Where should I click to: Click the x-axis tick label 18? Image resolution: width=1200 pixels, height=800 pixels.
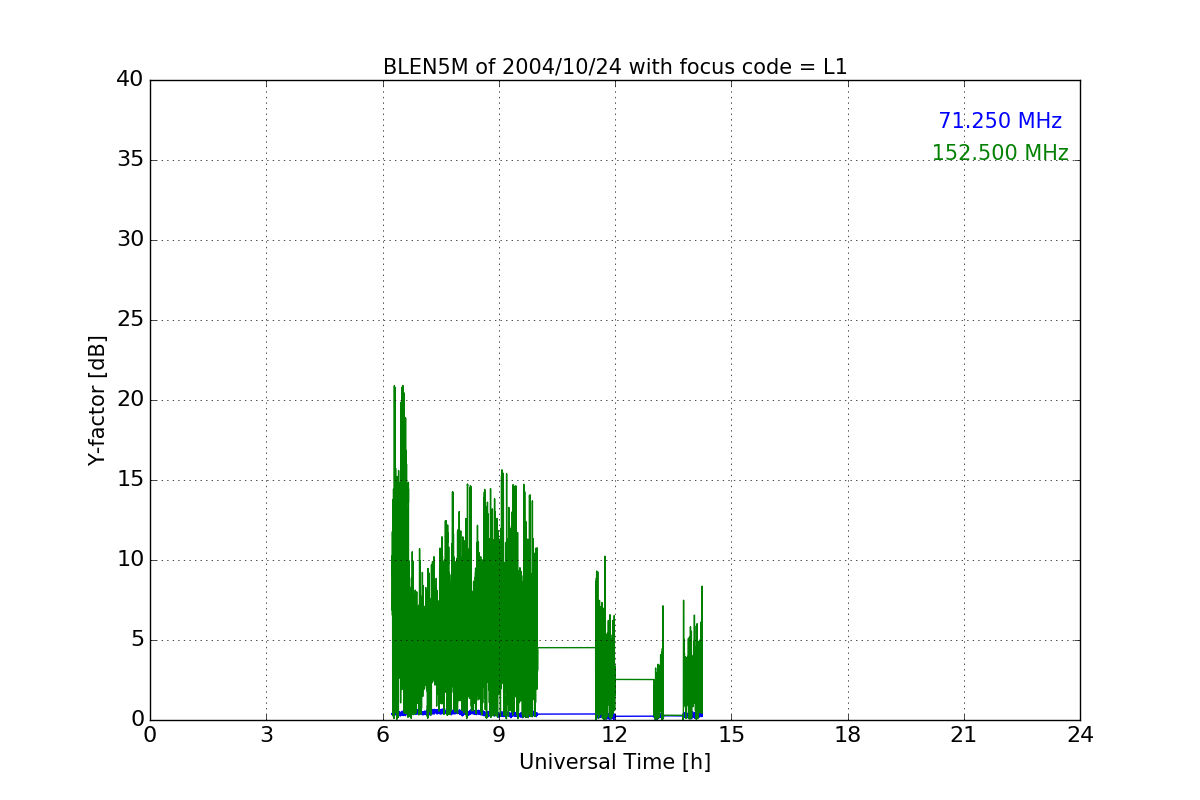pos(848,734)
